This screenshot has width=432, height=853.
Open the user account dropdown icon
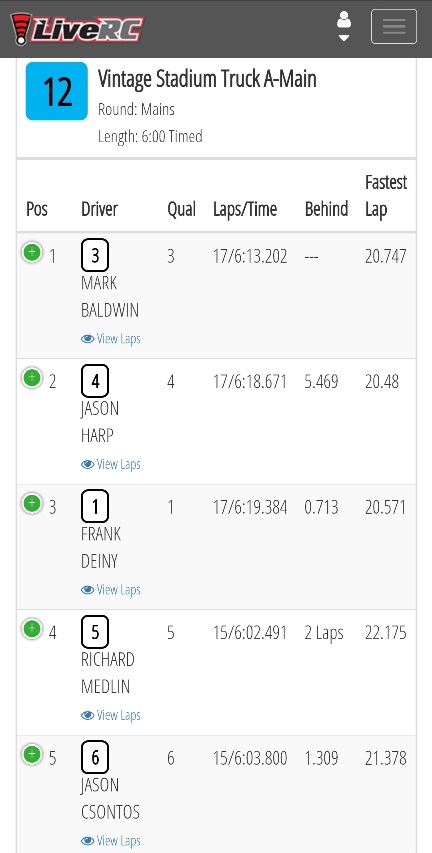(343, 26)
